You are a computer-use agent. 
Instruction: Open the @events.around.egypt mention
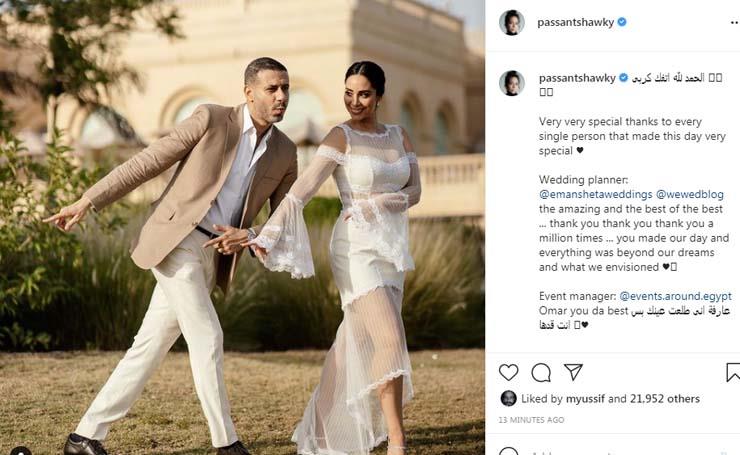[x=675, y=296]
